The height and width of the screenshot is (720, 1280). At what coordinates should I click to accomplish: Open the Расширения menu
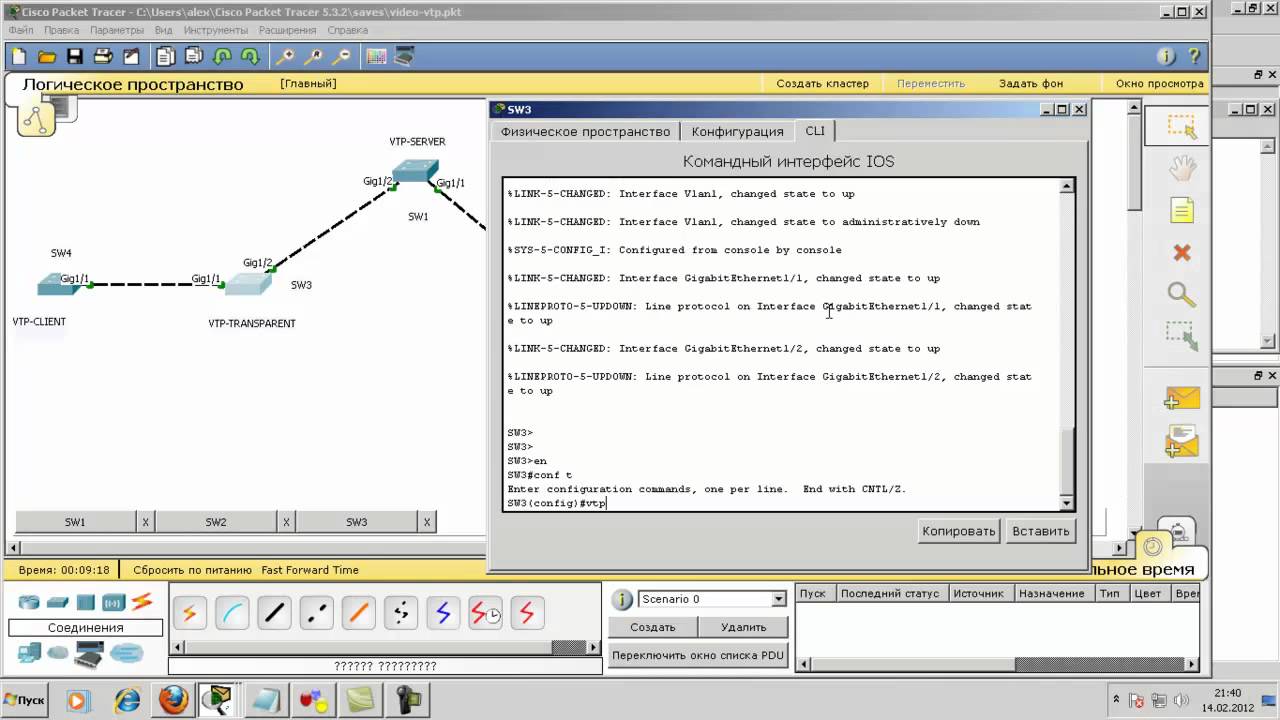(x=287, y=30)
